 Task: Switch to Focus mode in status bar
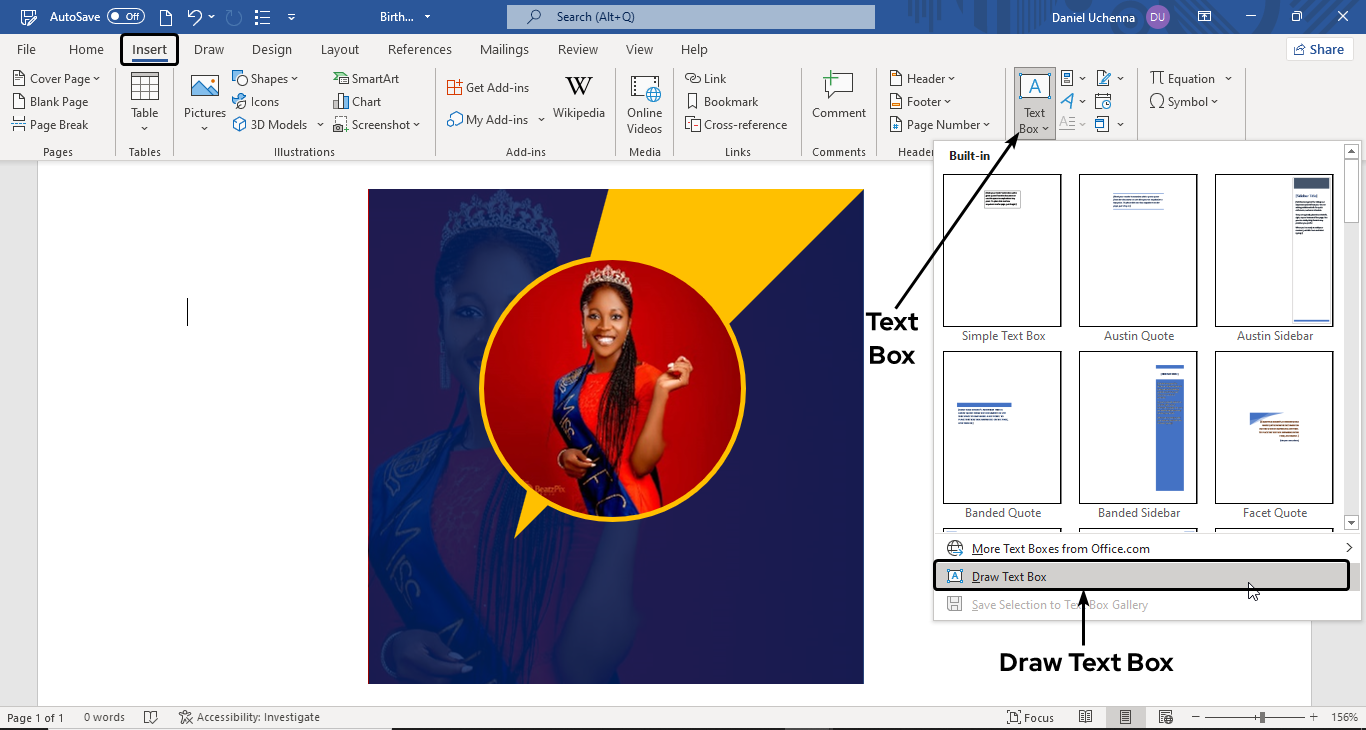click(x=1031, y=717)
